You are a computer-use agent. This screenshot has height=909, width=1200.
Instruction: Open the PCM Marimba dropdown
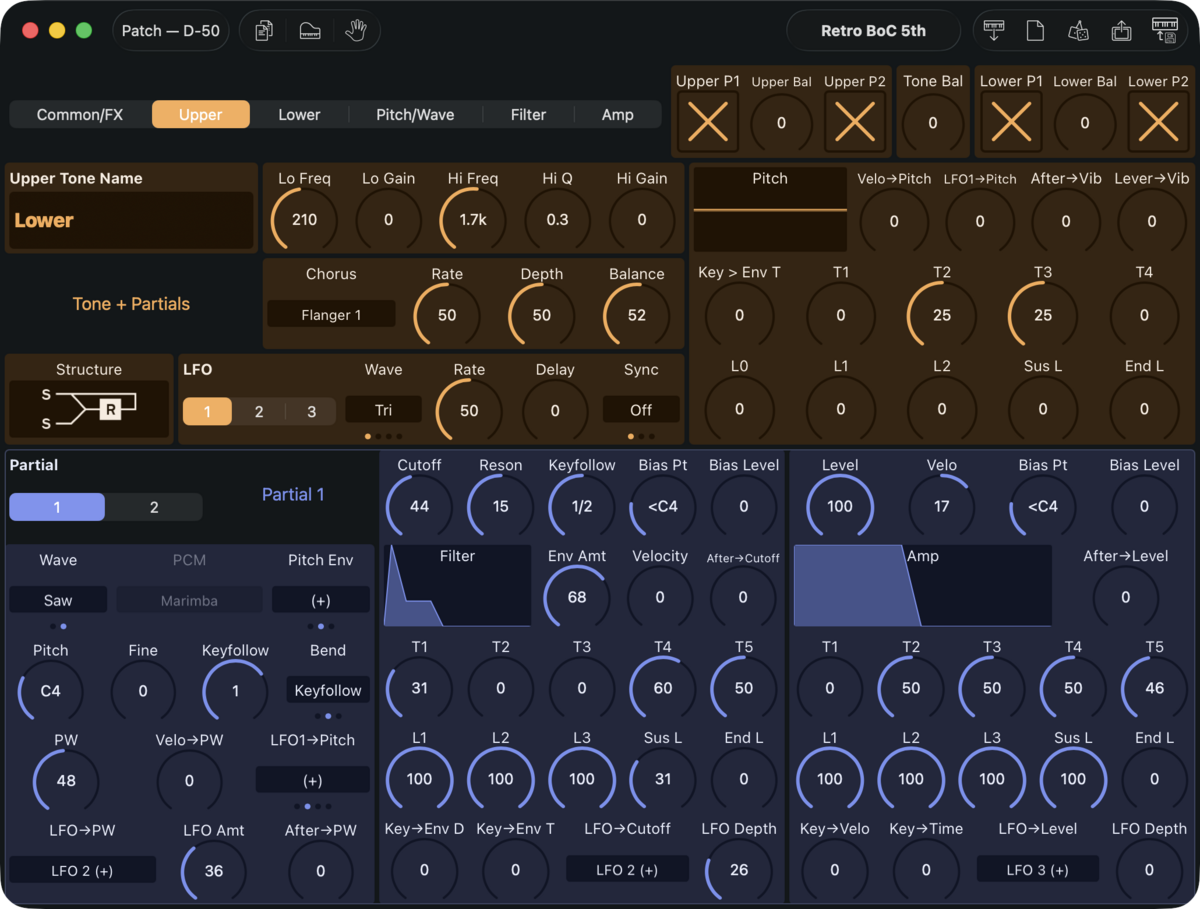[189, 600]
